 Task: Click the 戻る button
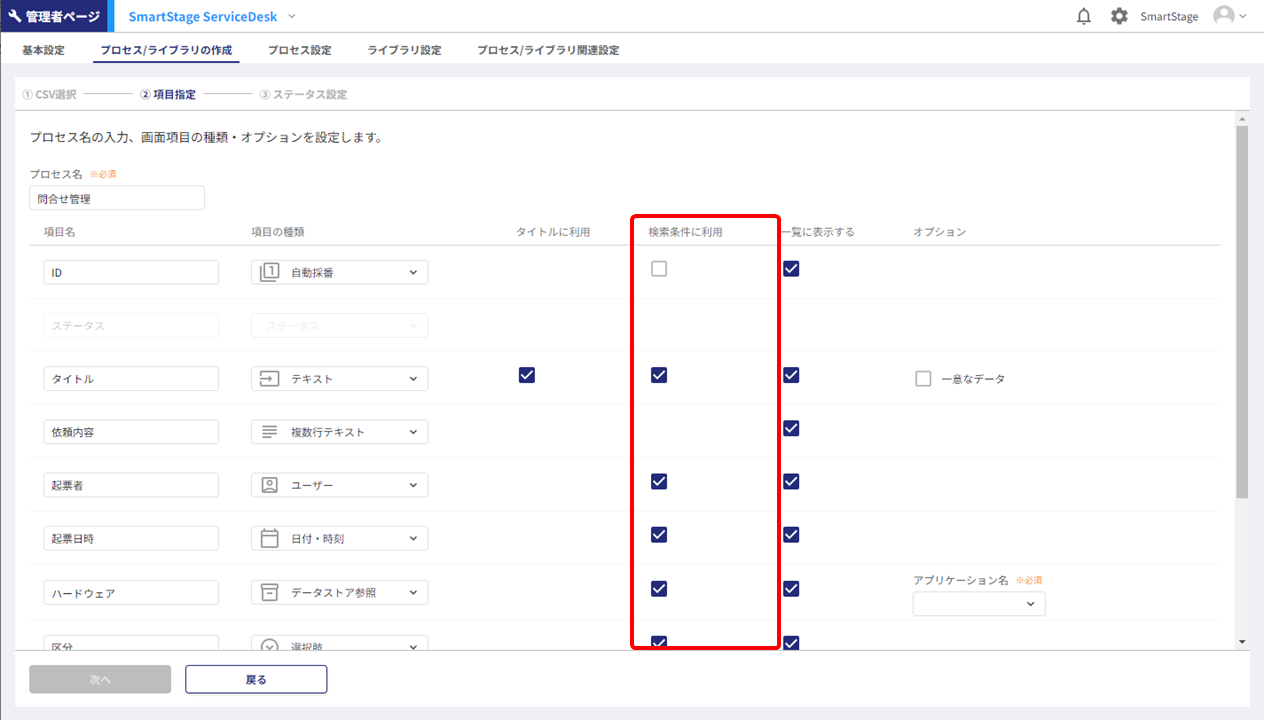coord(256,679)
